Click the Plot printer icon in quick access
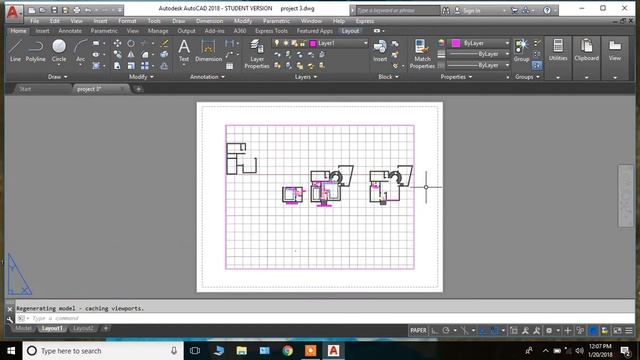The width and height of the screenshot is (640, 360). [76, 10]
